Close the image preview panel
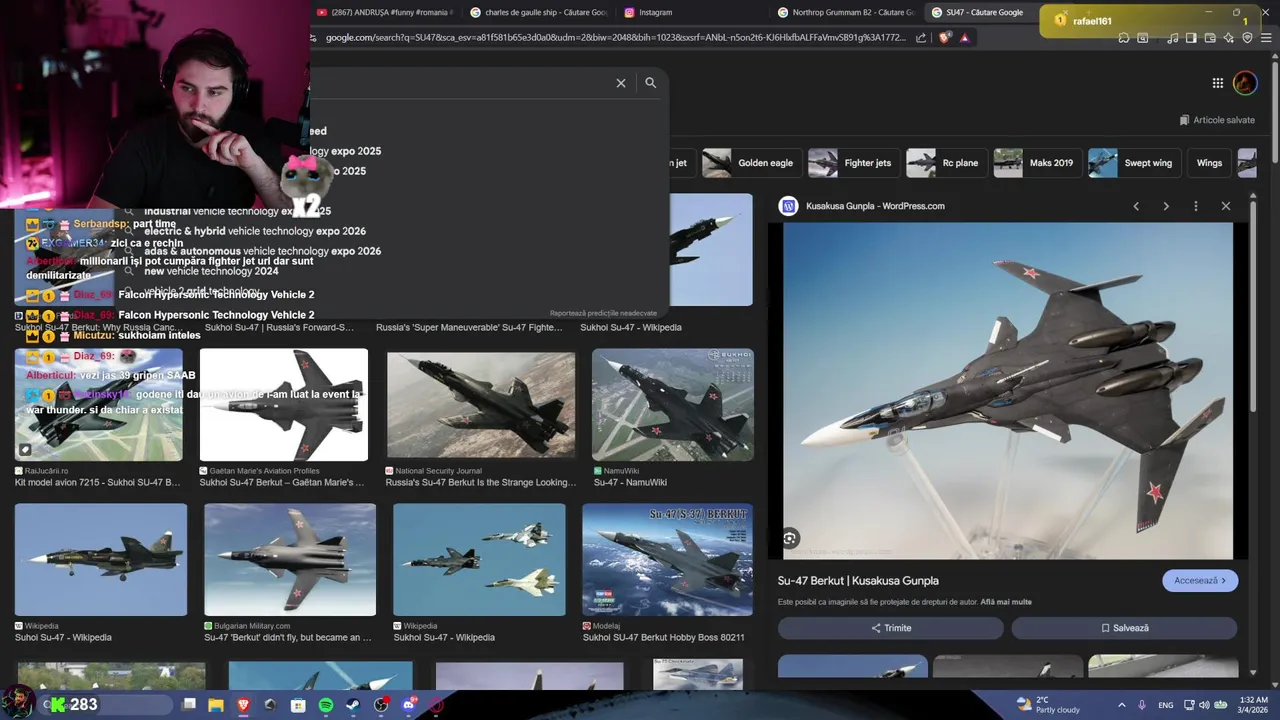Image resolution: width=1280 pixels, height=720 pixels. pyautogui.click(x=1226, y=206)
